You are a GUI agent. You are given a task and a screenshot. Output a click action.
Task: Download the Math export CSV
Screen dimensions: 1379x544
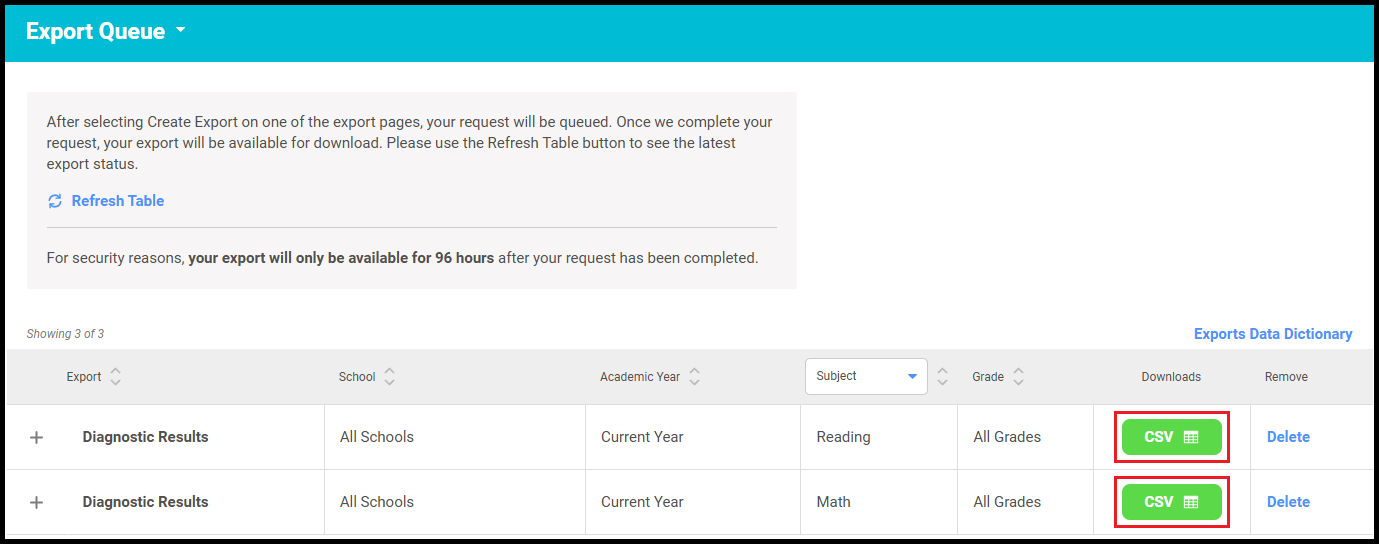[x=1171, y=502]
